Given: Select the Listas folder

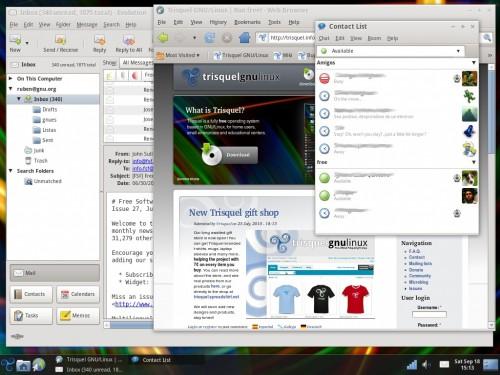Looking at the screenshot, I should [44, 130].
